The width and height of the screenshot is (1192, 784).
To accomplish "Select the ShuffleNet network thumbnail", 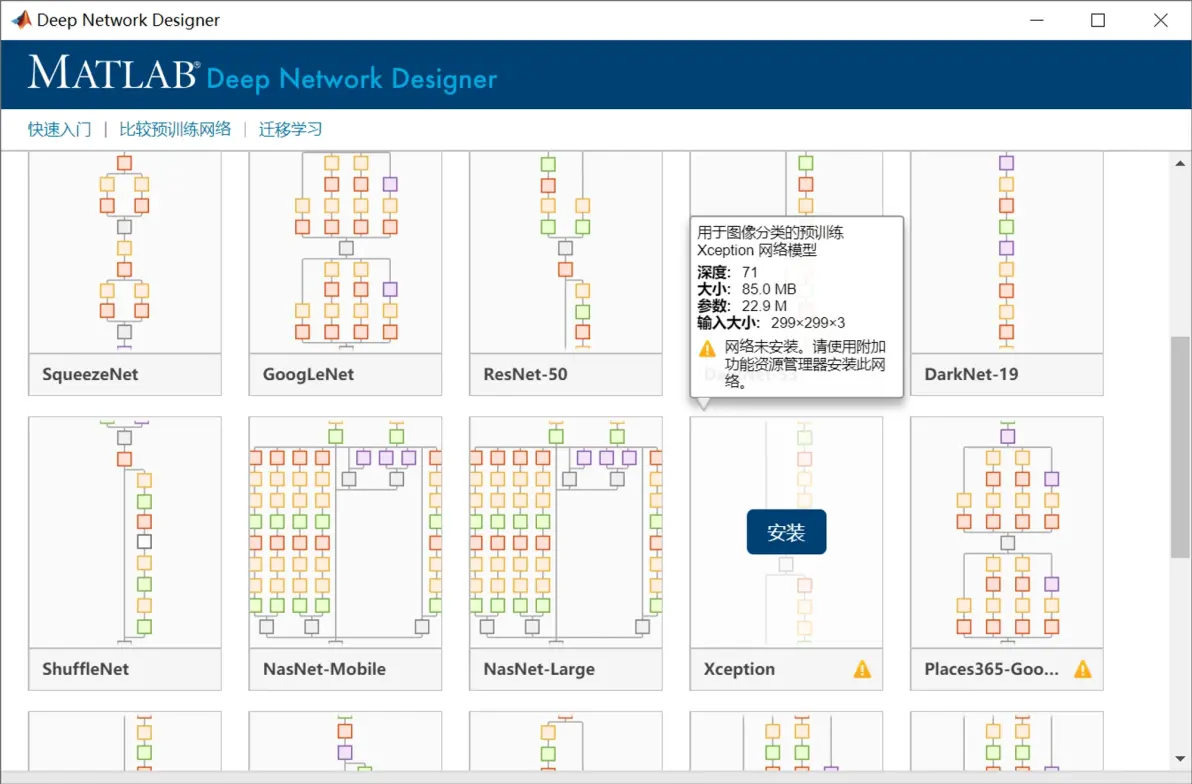I will point(125,532).
